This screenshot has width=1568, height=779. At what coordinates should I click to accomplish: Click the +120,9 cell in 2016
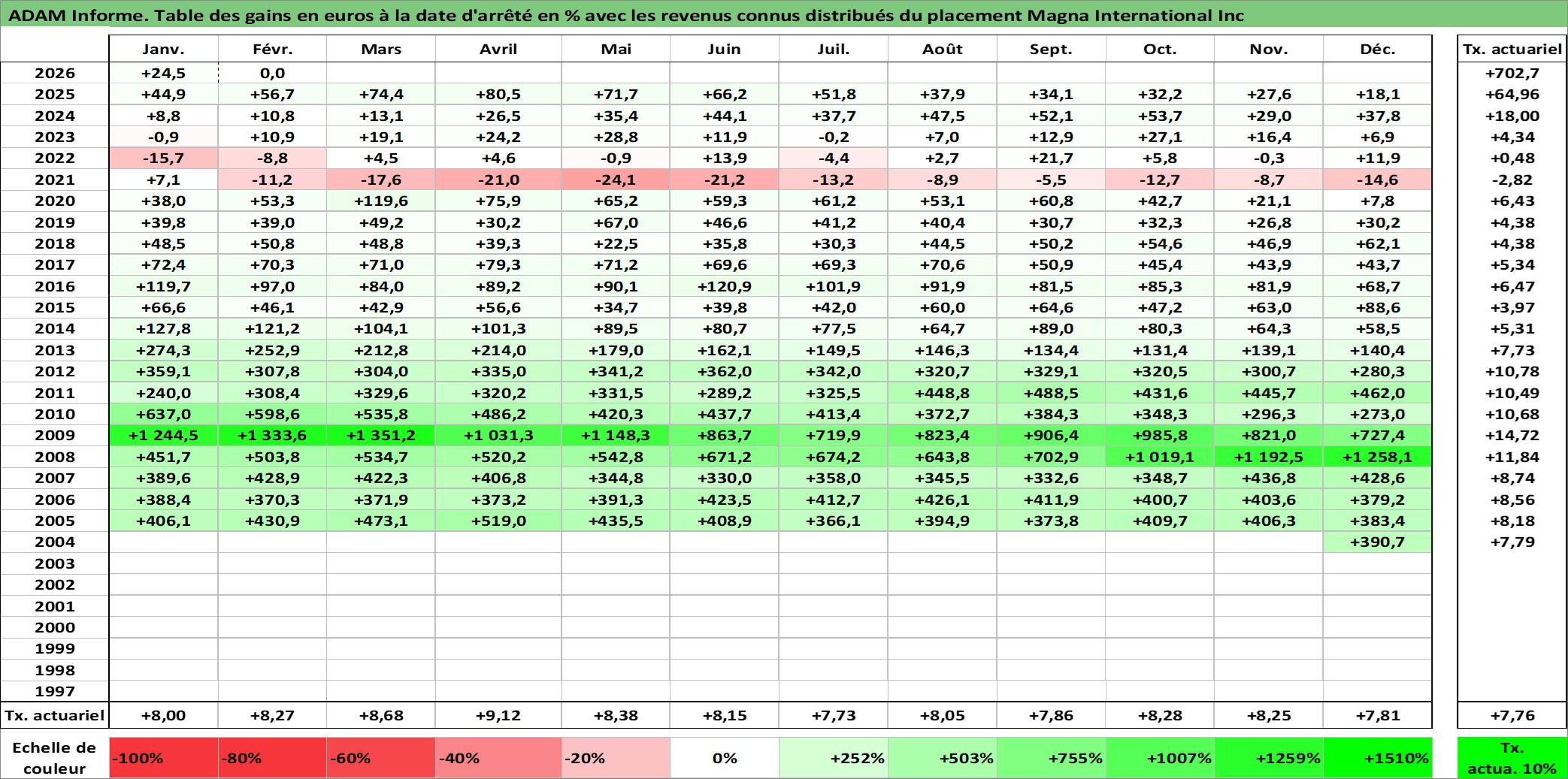(725, 286)
